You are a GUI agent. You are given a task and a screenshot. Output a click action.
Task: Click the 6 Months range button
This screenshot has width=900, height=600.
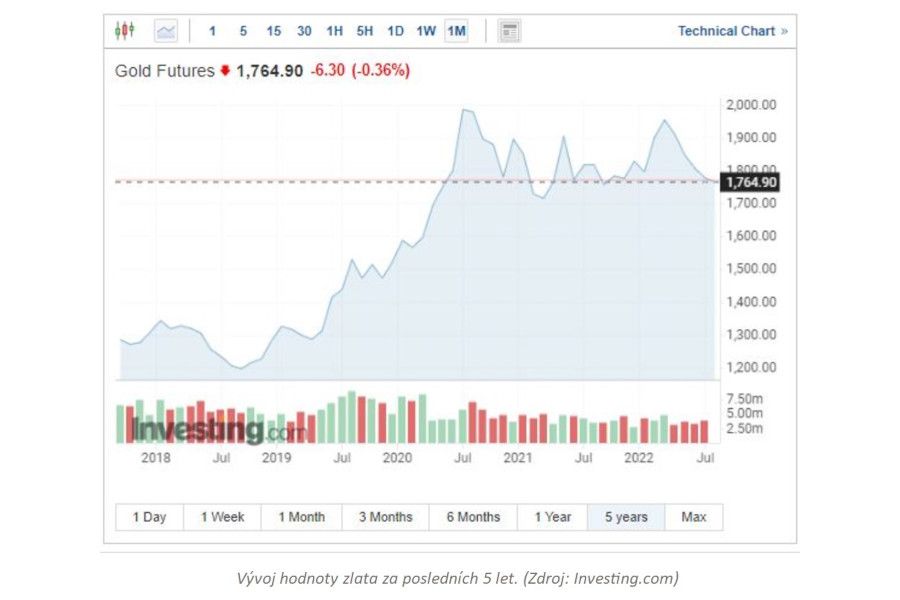473,517
